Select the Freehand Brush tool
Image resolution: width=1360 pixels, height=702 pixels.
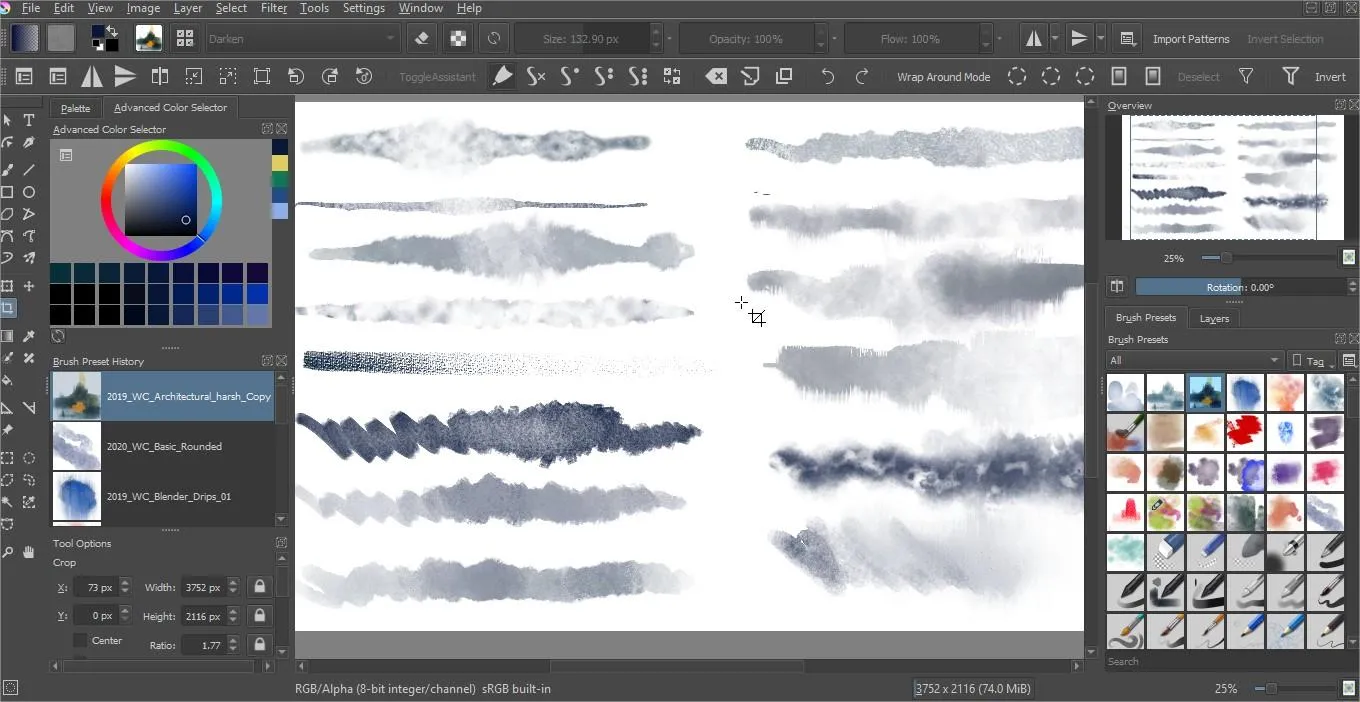point(7,169)
